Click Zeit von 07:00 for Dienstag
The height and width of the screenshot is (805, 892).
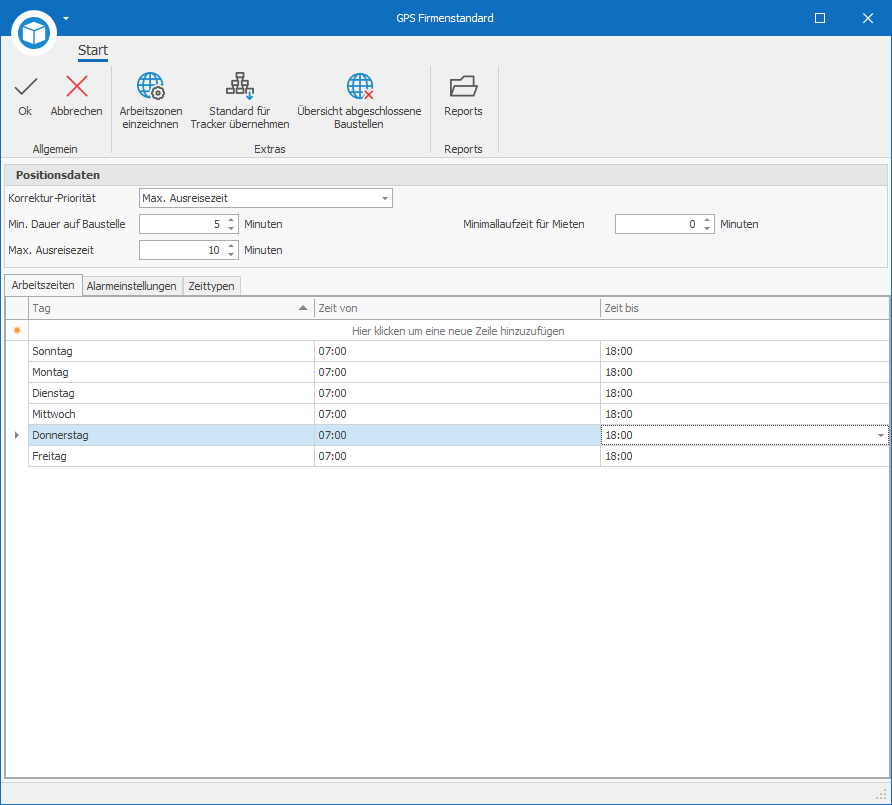(457, 393)
